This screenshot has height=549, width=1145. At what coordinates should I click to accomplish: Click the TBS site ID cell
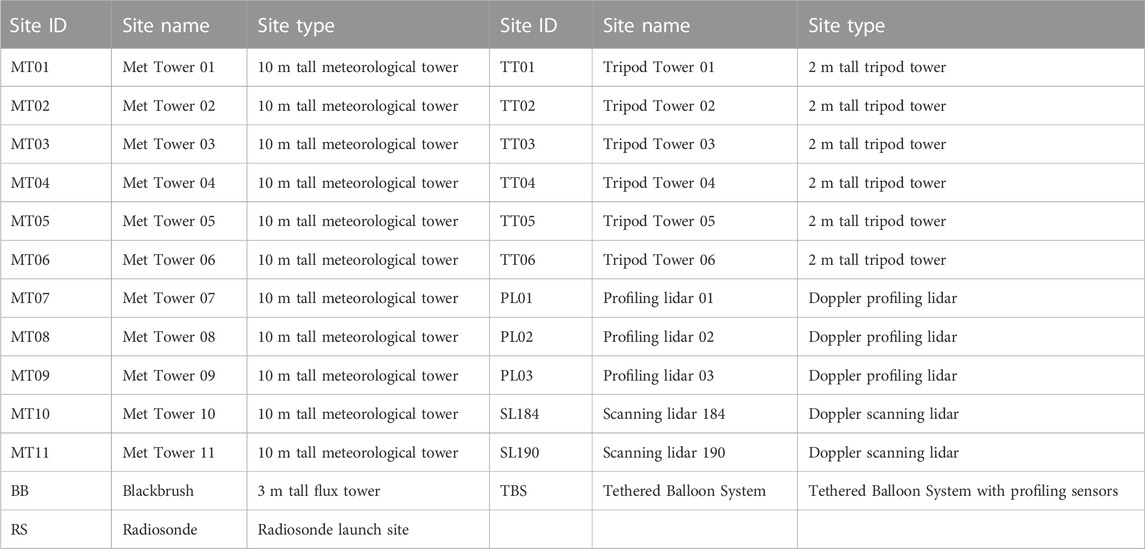pyautogui.click(x=540, y=491)
